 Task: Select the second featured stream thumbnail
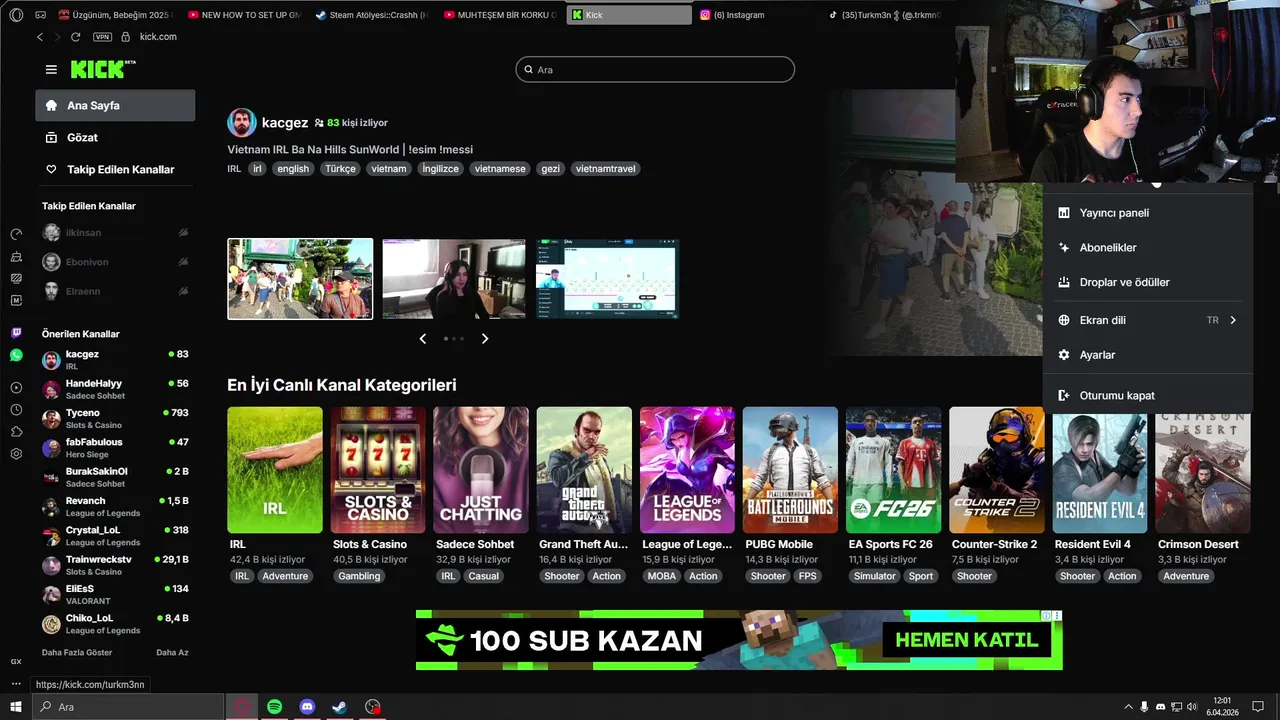coord(454,279)
